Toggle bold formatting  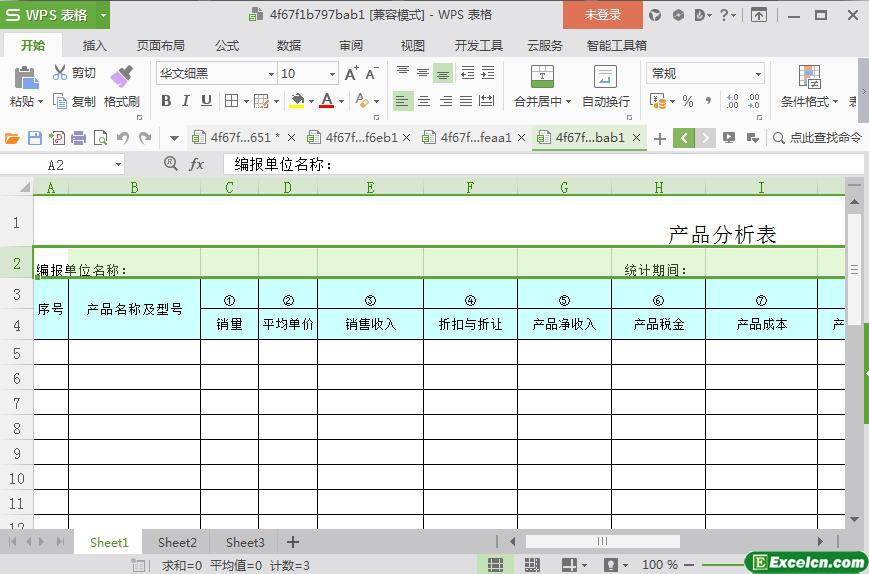coord(166,100)
